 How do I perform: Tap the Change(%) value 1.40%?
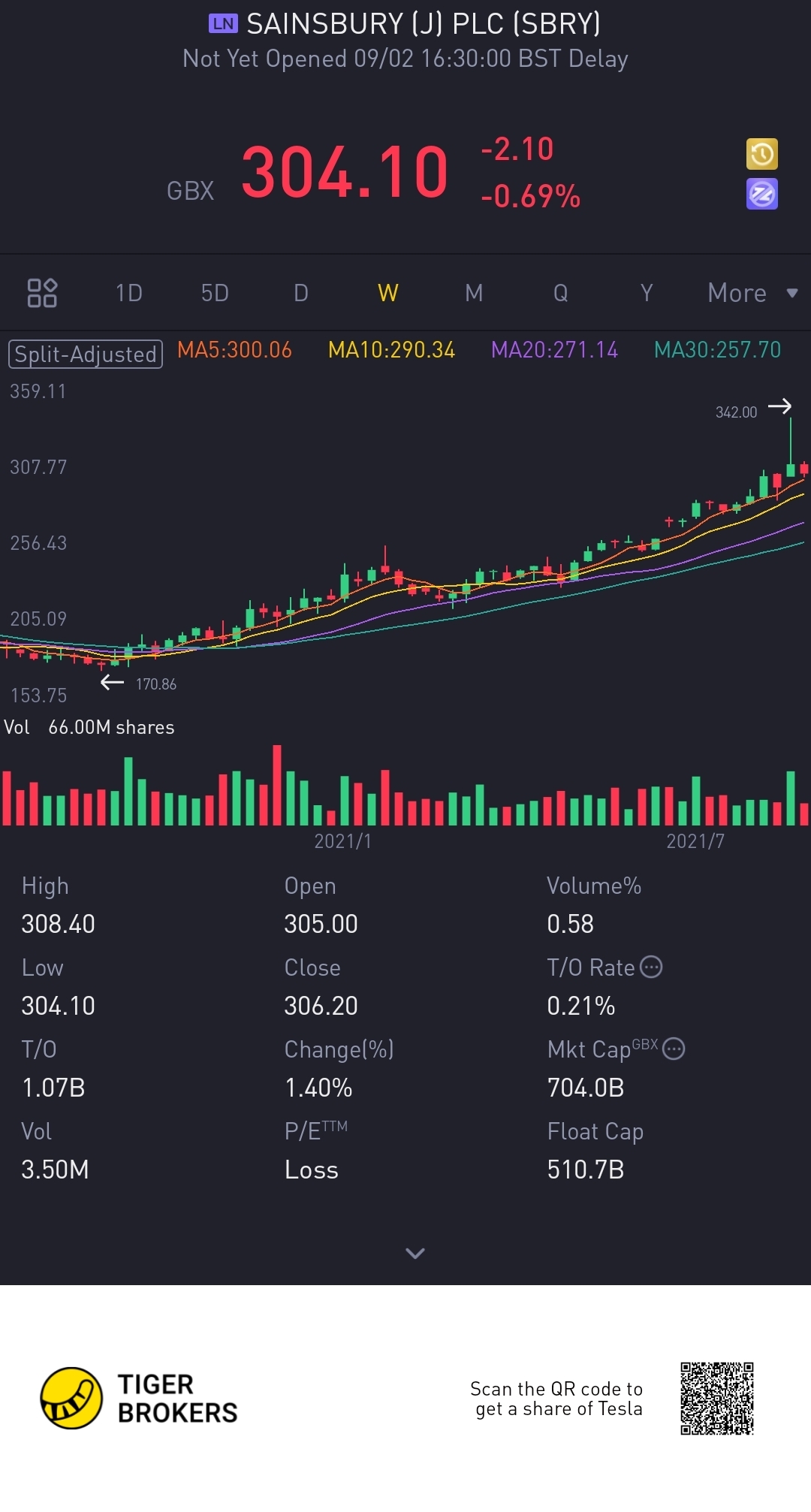coord(318,1088)
